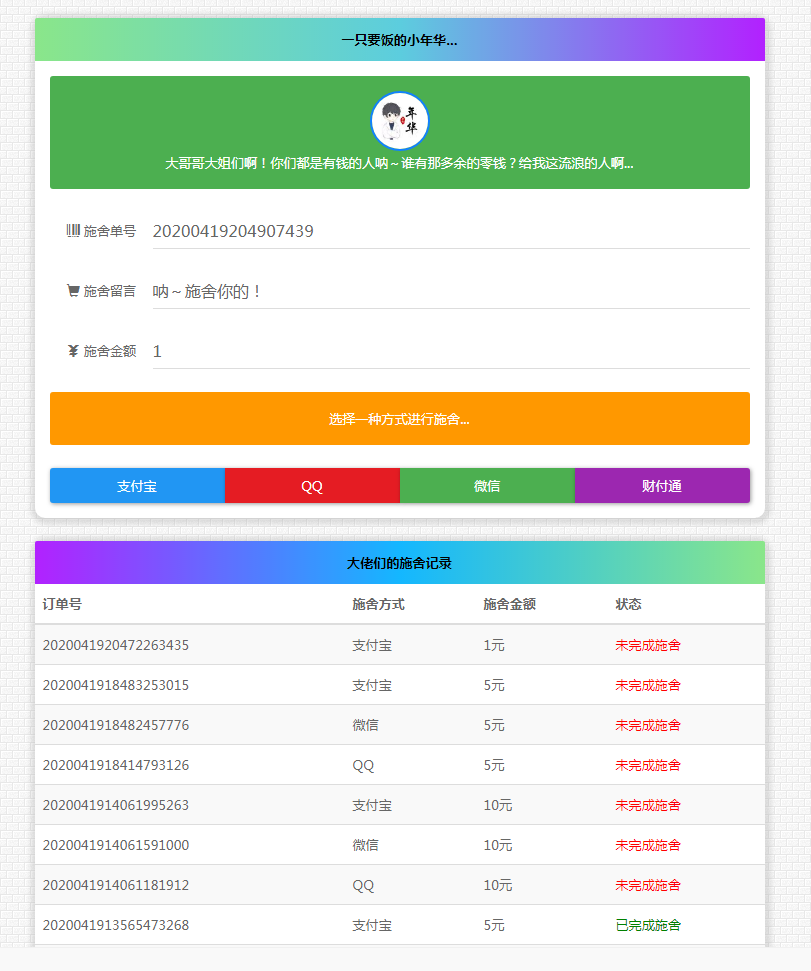Click 已完成施舍 status on the last row

[x=647, y=925]
